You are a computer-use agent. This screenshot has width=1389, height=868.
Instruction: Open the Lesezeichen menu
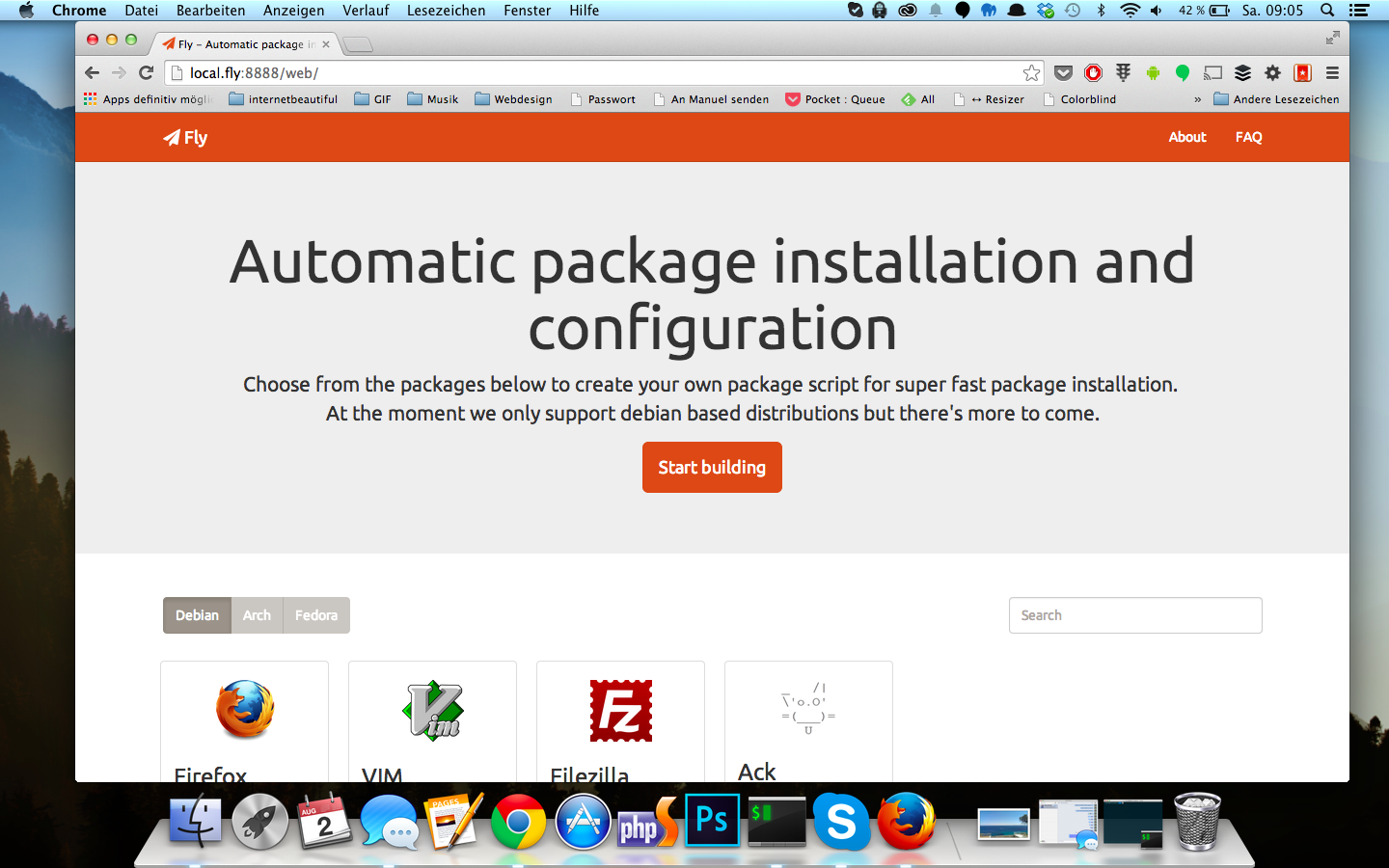click(x=446, y=11)
